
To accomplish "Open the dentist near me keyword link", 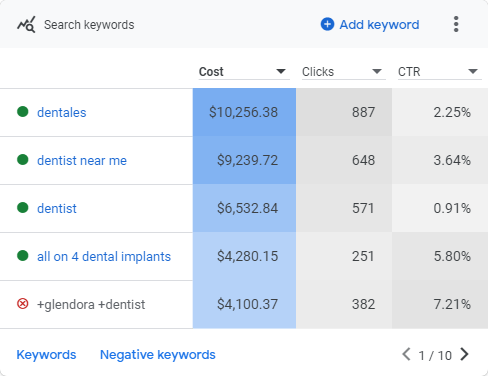I will click(82, 161).
